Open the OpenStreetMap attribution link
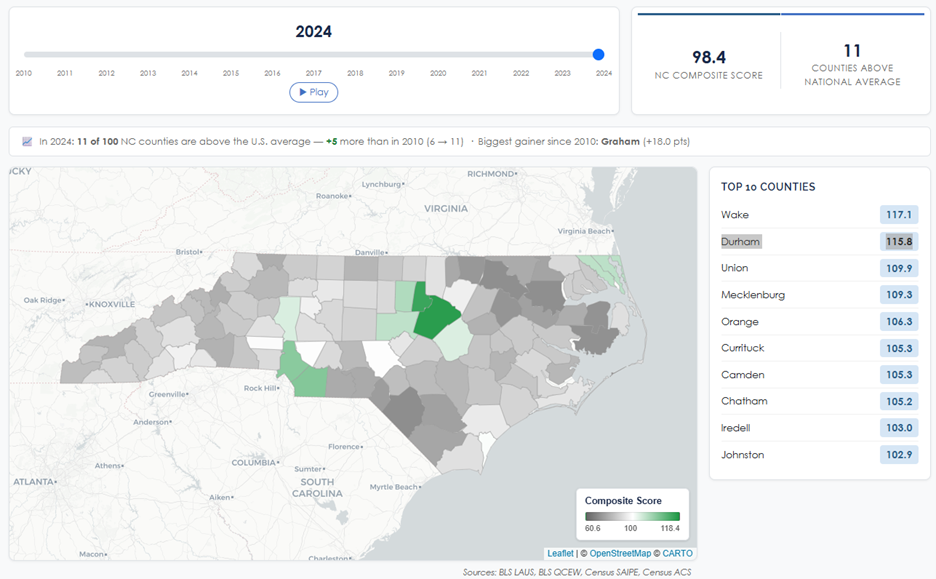 pyautogui.click(x=620, y=553)
